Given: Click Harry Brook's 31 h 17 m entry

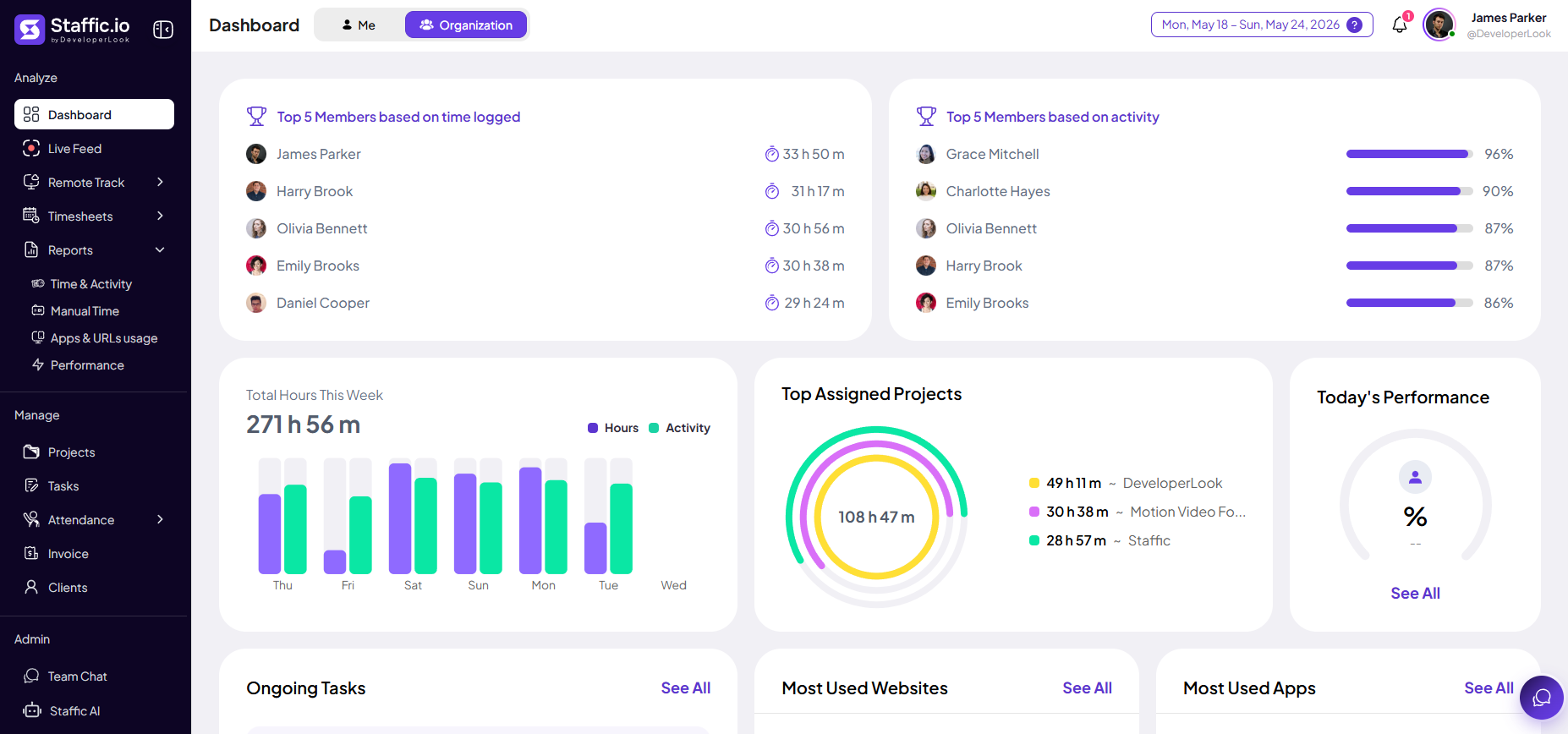Looking at the screenshot, I should tap(817, 191).
